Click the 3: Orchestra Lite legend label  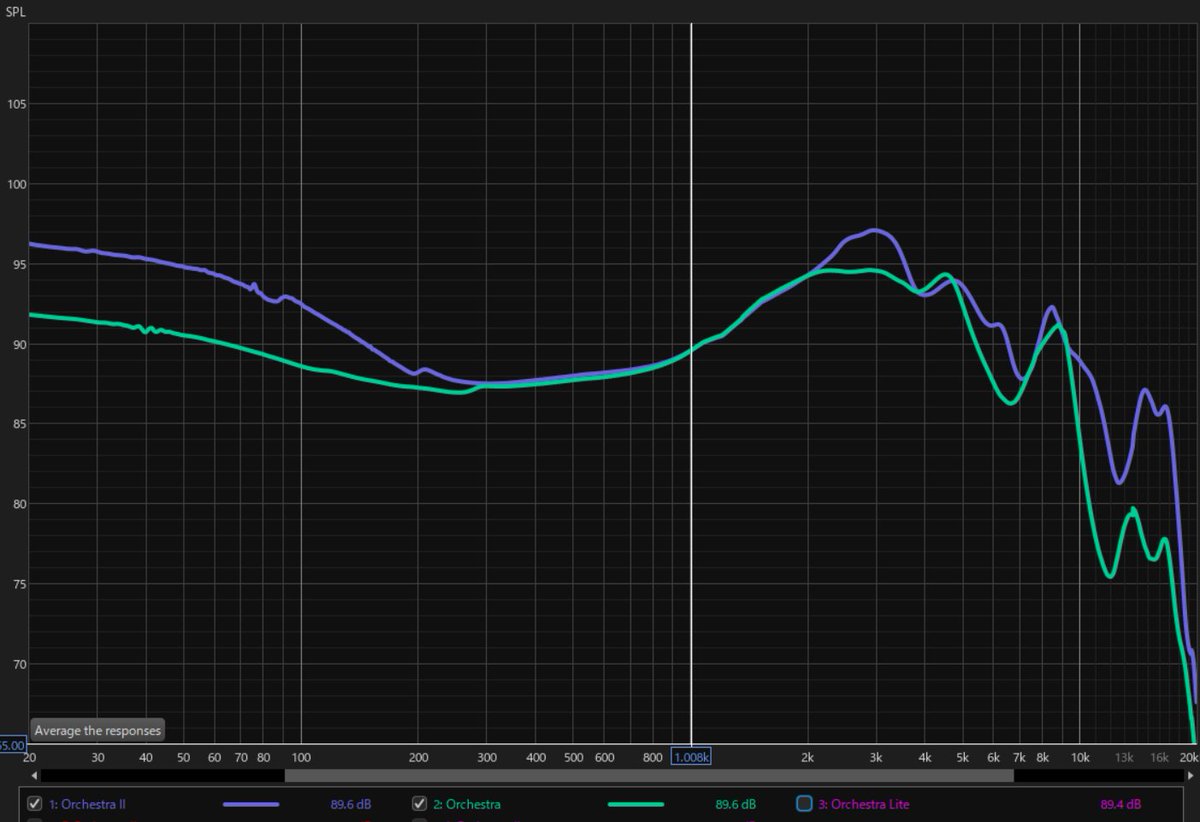tap(863, 804)
